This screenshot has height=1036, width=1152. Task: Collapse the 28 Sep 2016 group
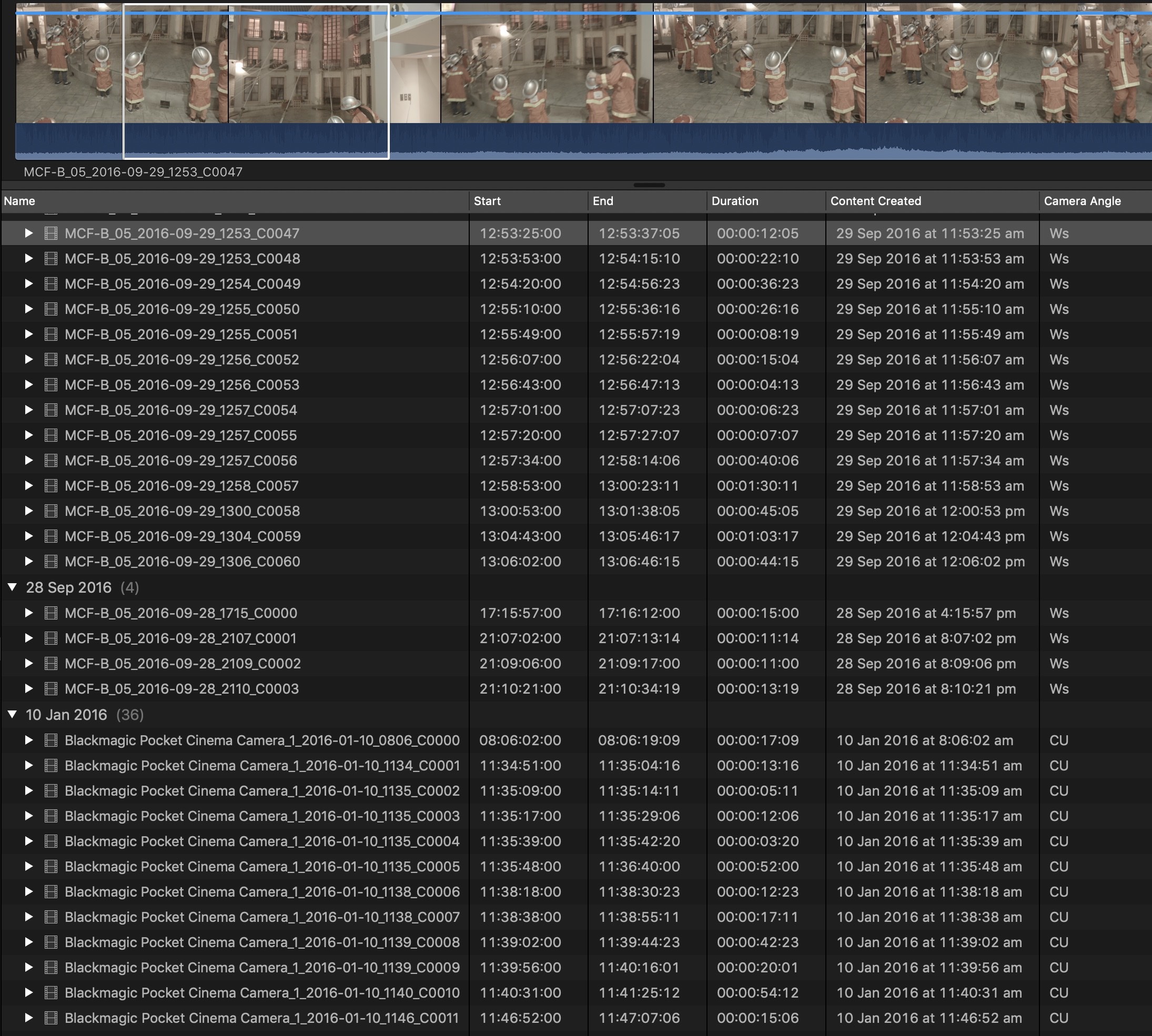[12, 587]
